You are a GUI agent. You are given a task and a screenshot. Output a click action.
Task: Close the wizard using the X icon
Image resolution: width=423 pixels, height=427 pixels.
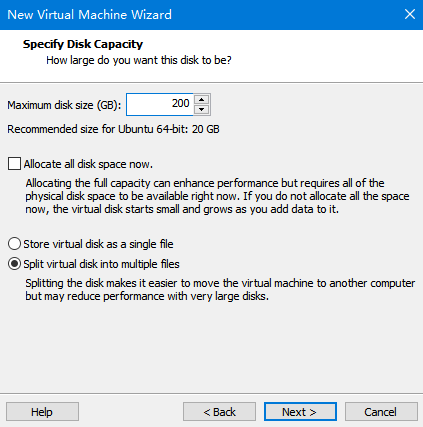tap(410, 14)
